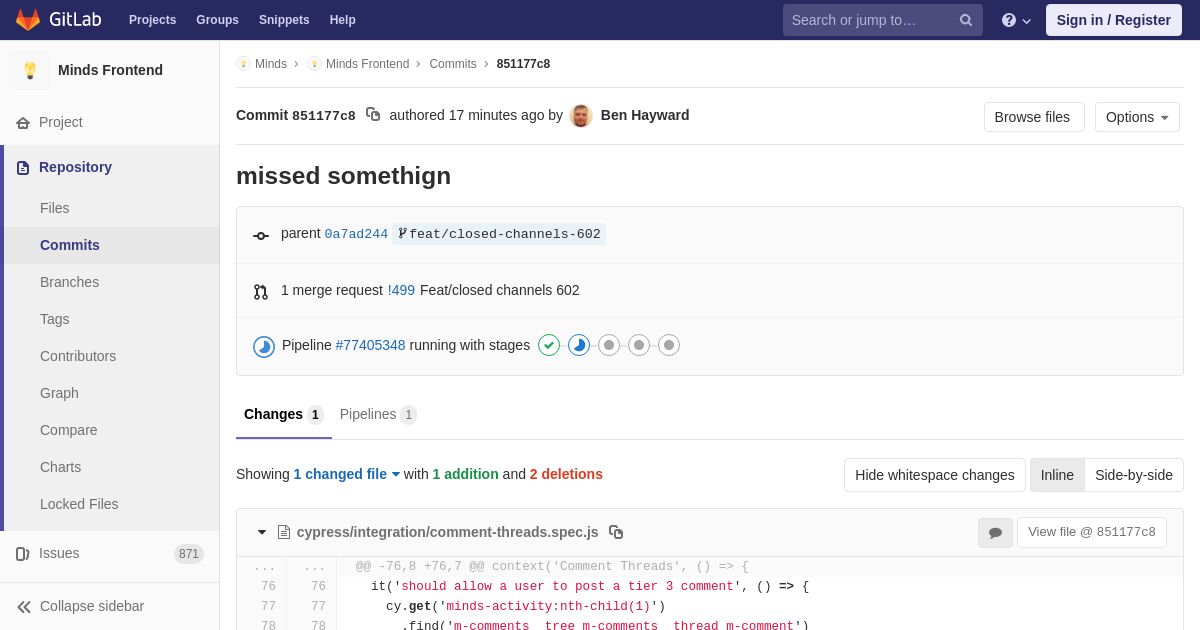This screenshot has width=1200, height=630.
Task: Open merge request !499 link
Action: [401, 290]
